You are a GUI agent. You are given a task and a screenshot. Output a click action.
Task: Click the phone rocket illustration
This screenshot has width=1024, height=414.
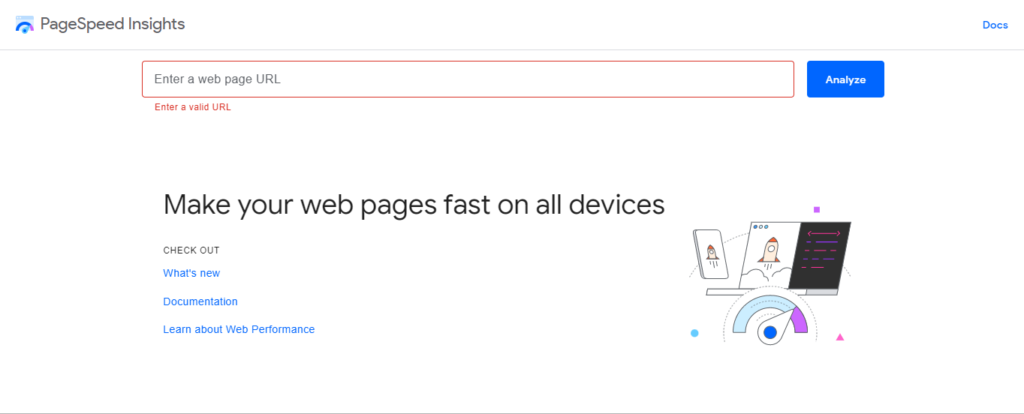[711, 254]
